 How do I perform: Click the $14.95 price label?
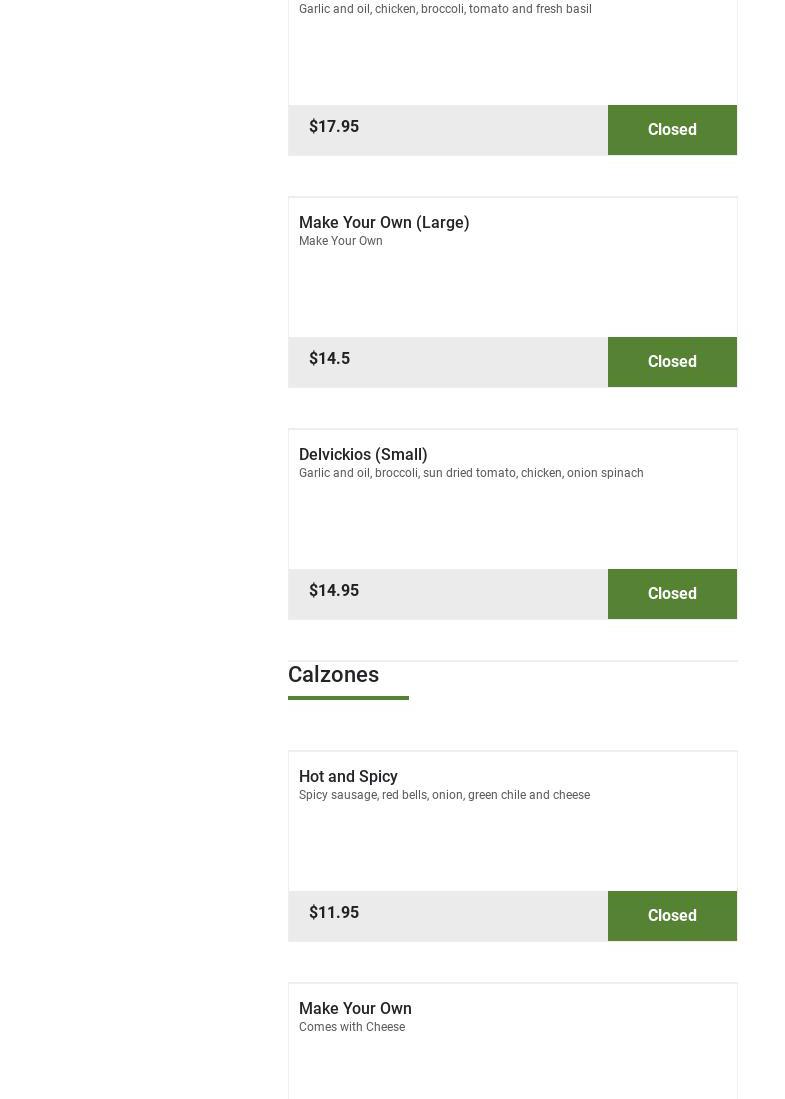(x=334, y=591)
